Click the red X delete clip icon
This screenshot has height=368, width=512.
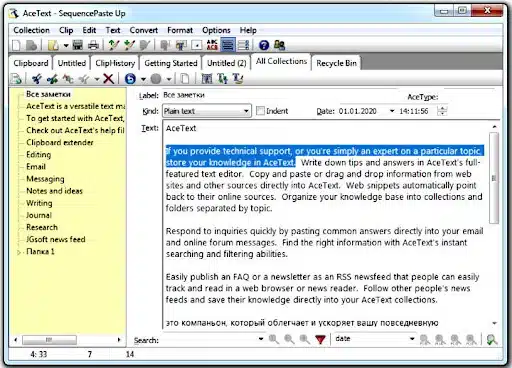click(108, 79)
